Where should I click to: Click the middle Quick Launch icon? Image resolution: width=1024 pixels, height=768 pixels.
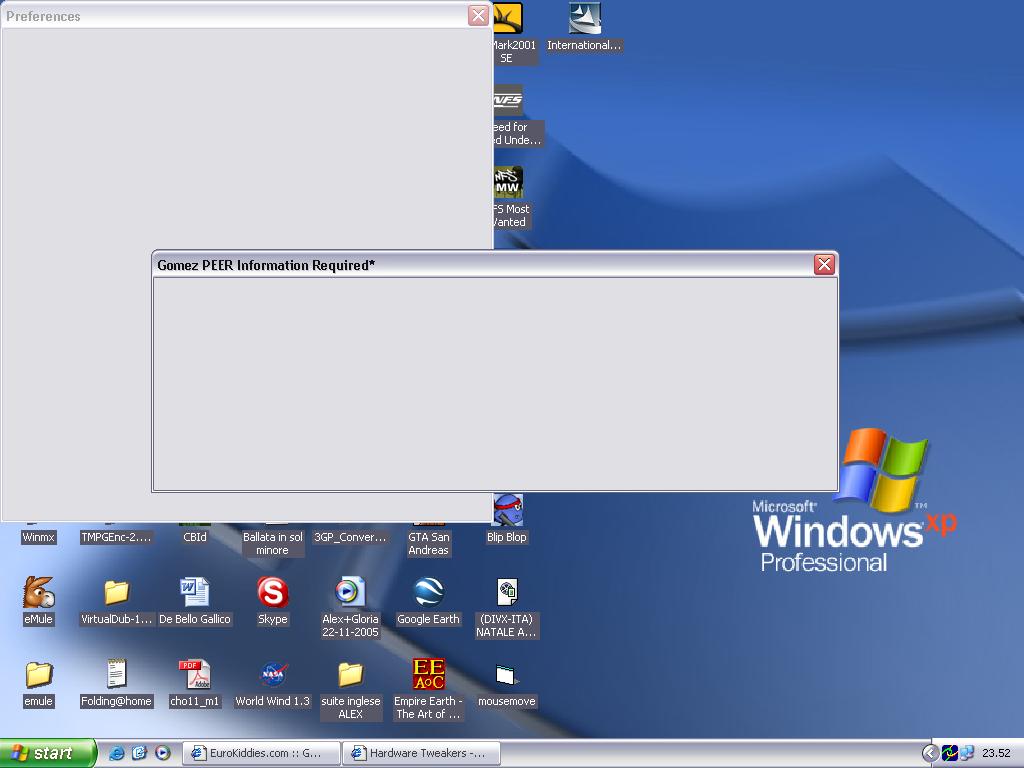click(x=139, y=753)
